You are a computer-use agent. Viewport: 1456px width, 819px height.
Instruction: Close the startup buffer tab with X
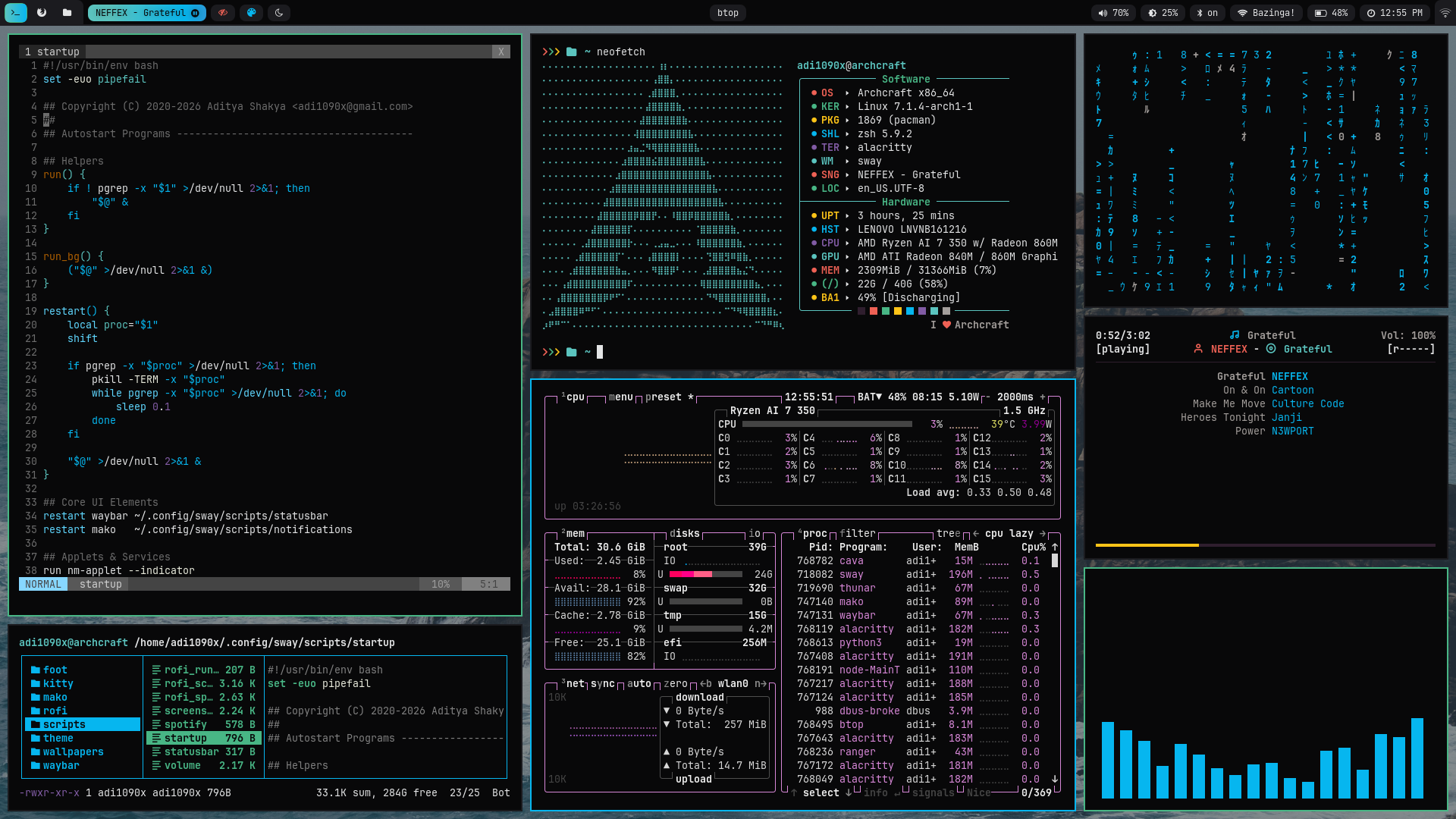pyautogui.click(x=501, y=52)
